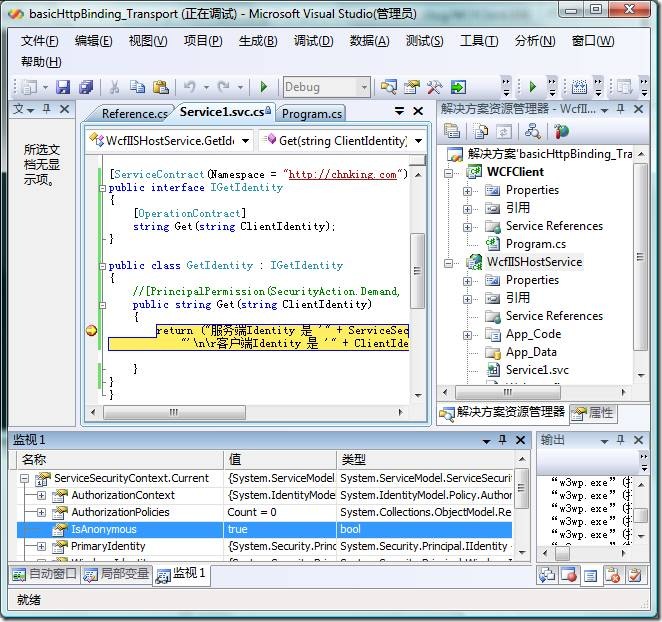Click the Output window icon at bottom right
Image resolution: width=662 pixels, height=622 pixels.
click(x=591, y=575)
